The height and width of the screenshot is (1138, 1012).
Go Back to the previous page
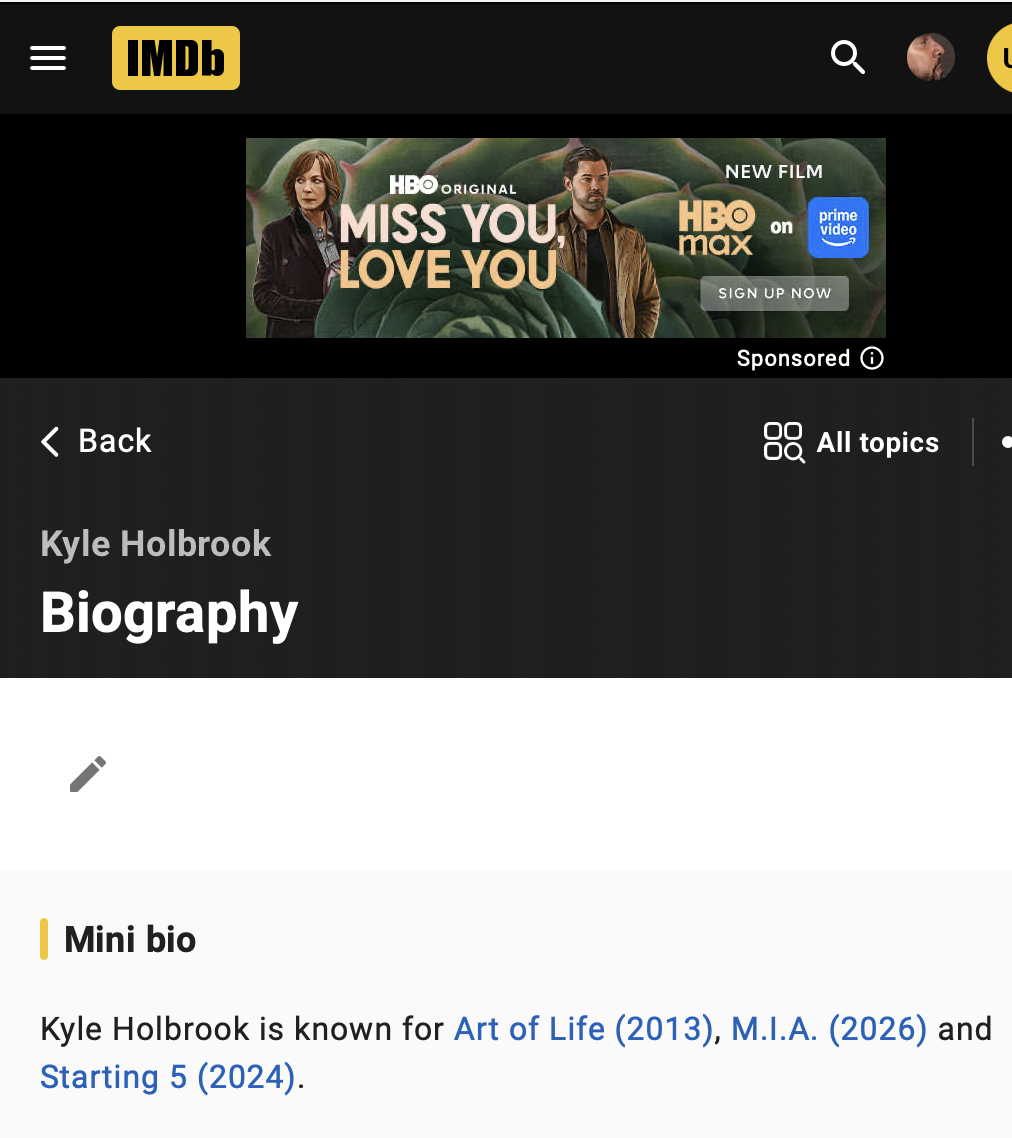coord(97,441)
